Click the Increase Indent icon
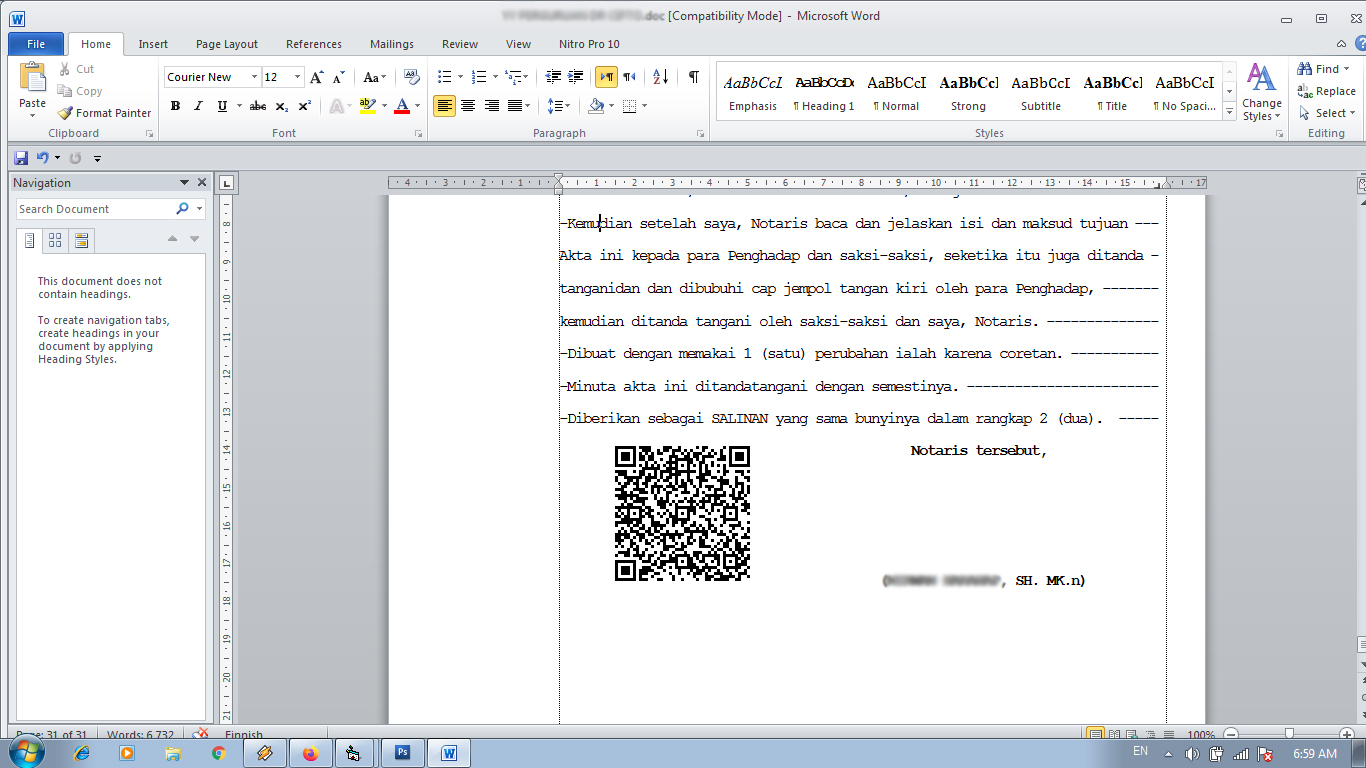The width and height of the screenshot is (1366, 768). [x=576, y=77]
